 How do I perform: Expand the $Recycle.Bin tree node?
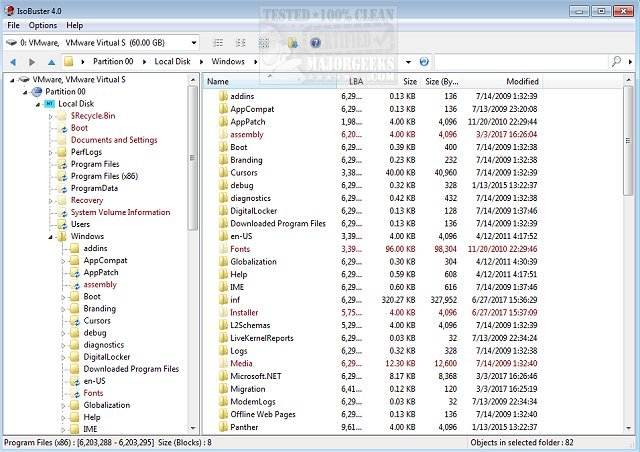pos(51,117)
